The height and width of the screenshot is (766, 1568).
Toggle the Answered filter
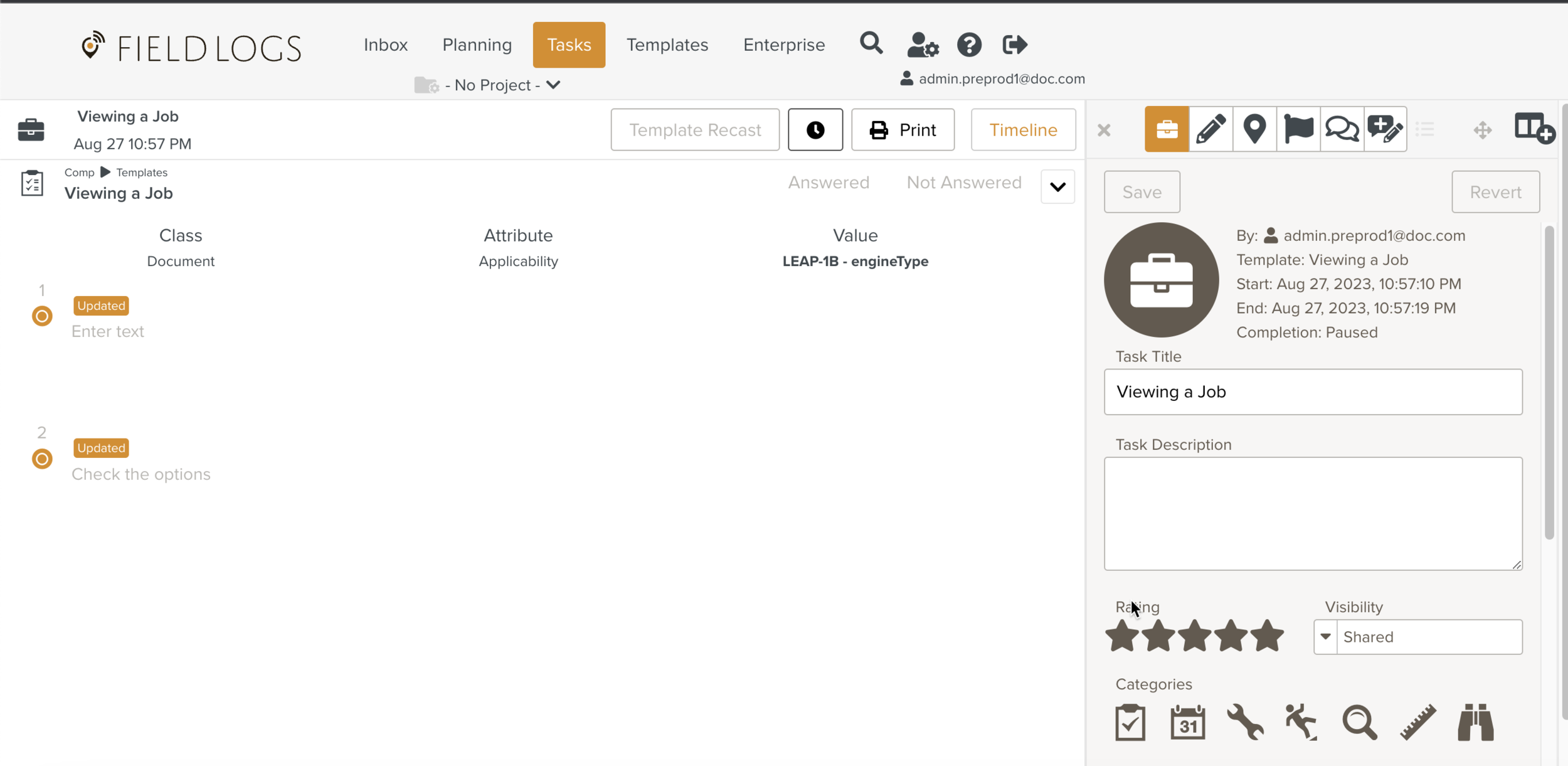click(828, 183)
